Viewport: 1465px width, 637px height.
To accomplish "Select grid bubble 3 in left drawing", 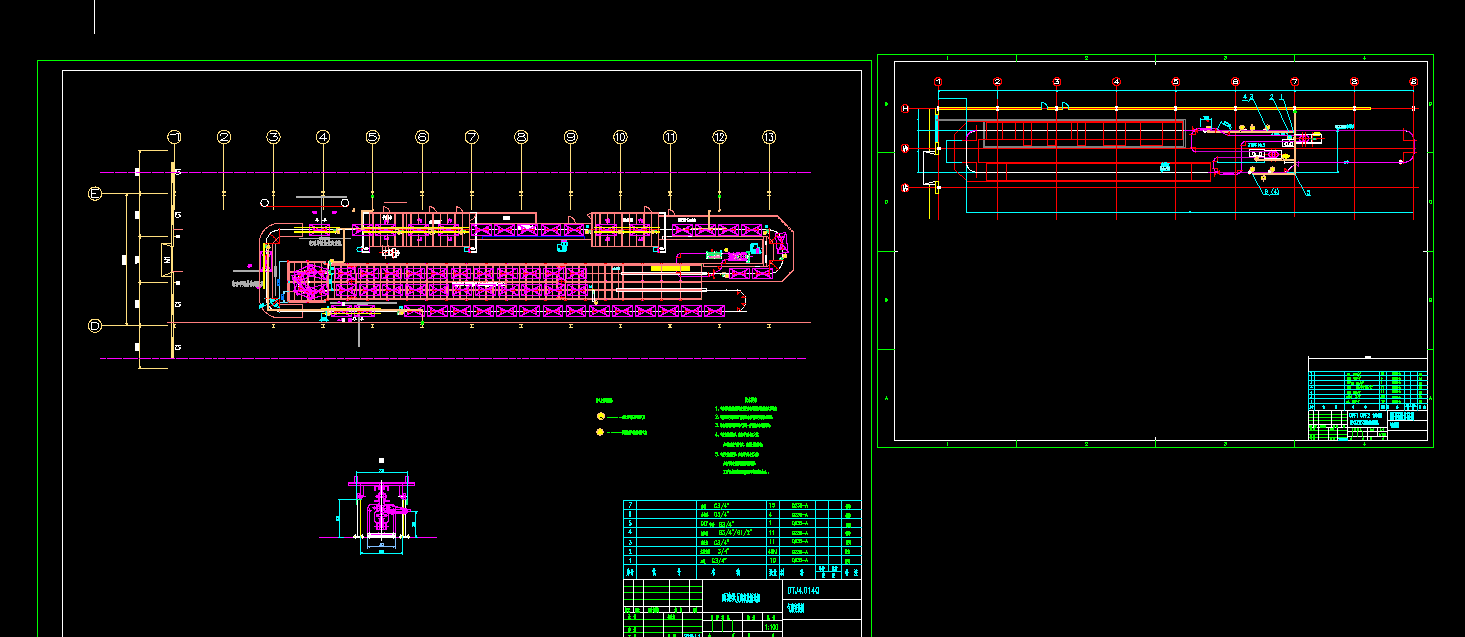I will click(273, 137).
